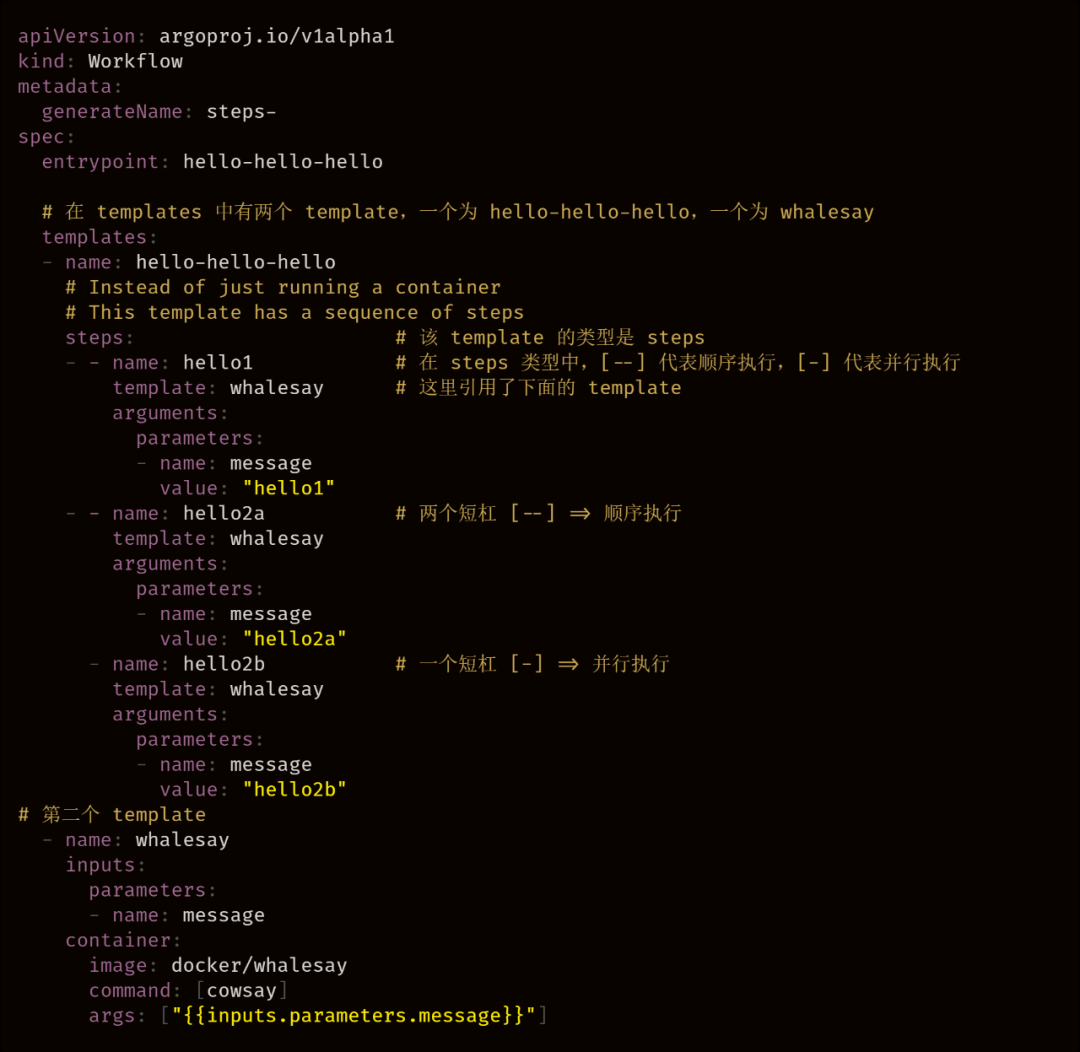The width and height of the screenshot is (1080, 1052).
Task: Click the entrypoint value hello-hello-hello
Action: coord(282,162)
